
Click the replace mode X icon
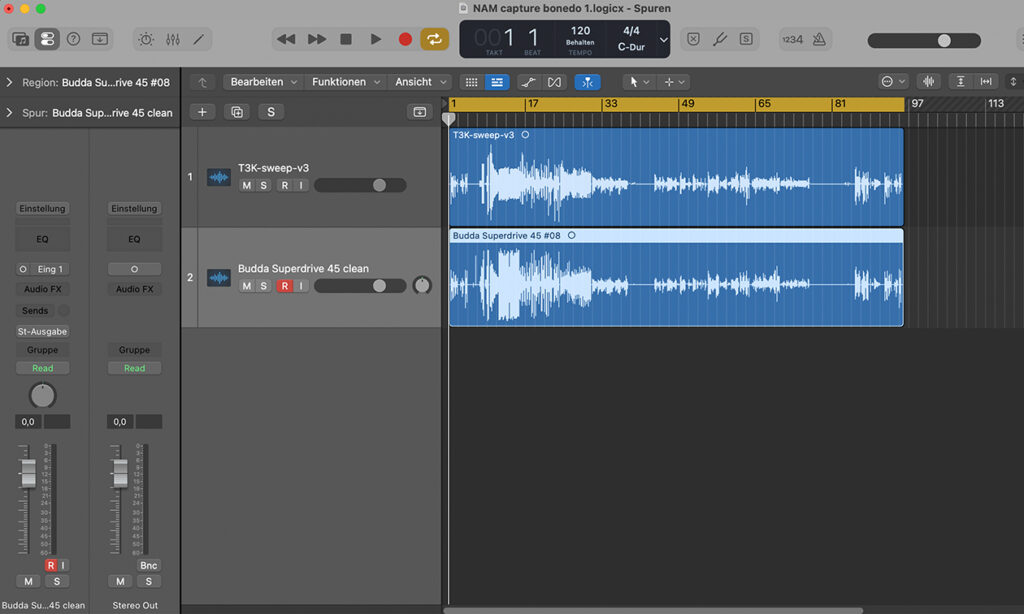(x=694, y=39)
